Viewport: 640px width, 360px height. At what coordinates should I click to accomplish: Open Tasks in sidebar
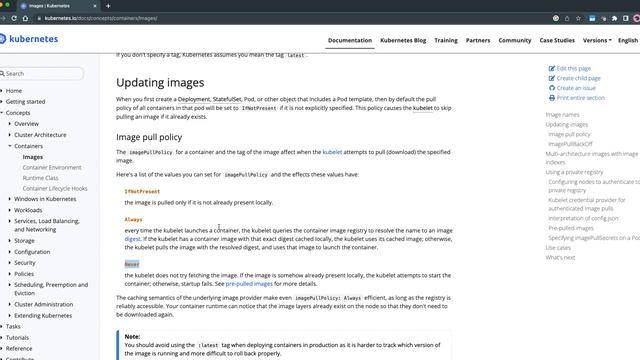(13, 327)
